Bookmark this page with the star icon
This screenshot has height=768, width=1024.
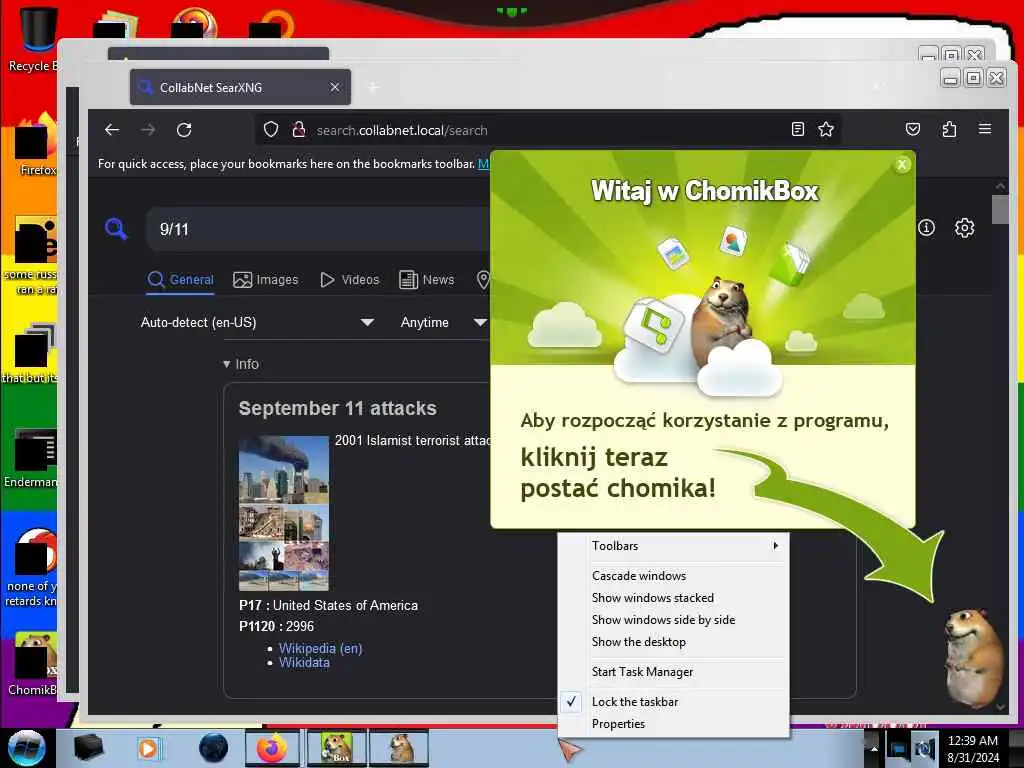(826, 129)
